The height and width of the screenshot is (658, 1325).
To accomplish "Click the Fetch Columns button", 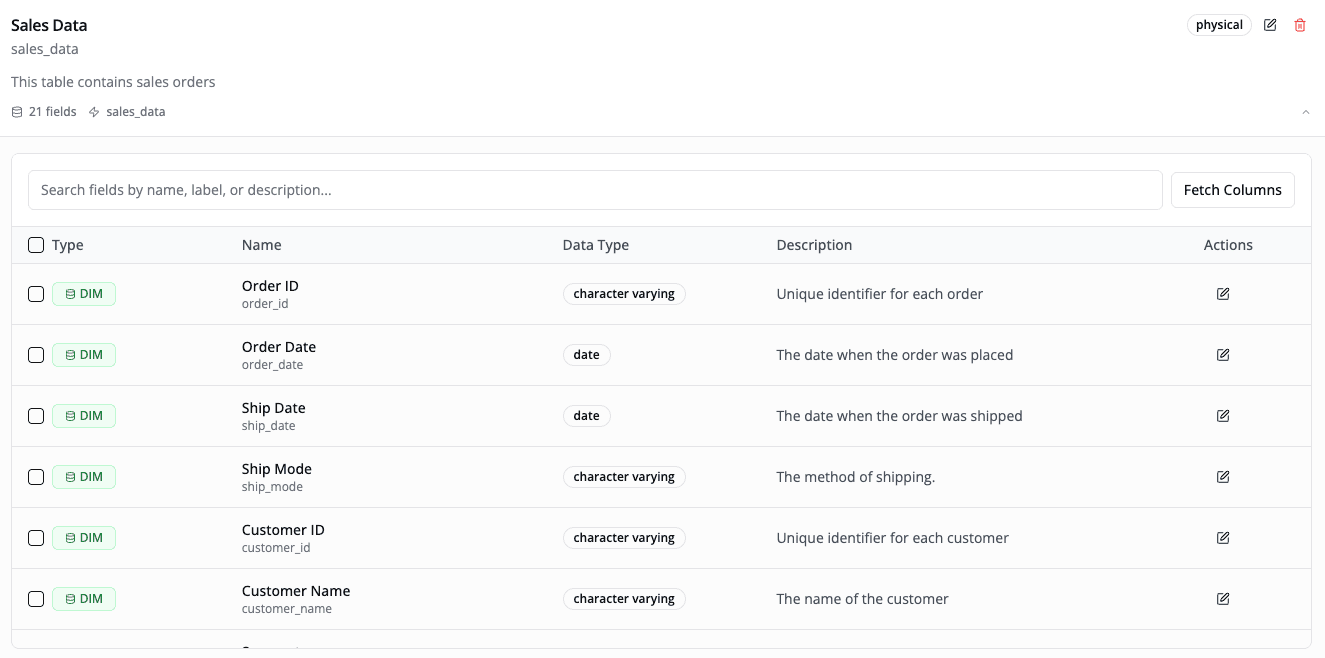I will 1232,189.
